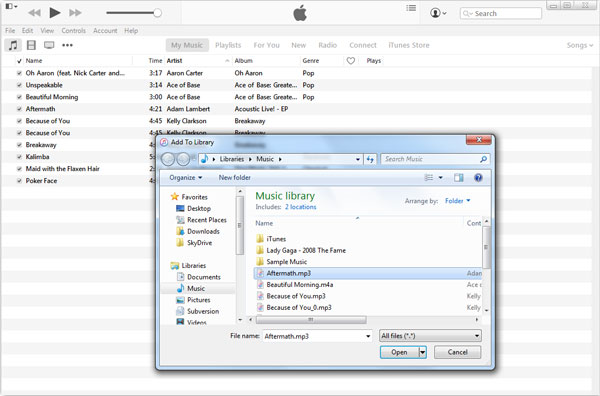Click the Help question mark icon

click(478, 178)
